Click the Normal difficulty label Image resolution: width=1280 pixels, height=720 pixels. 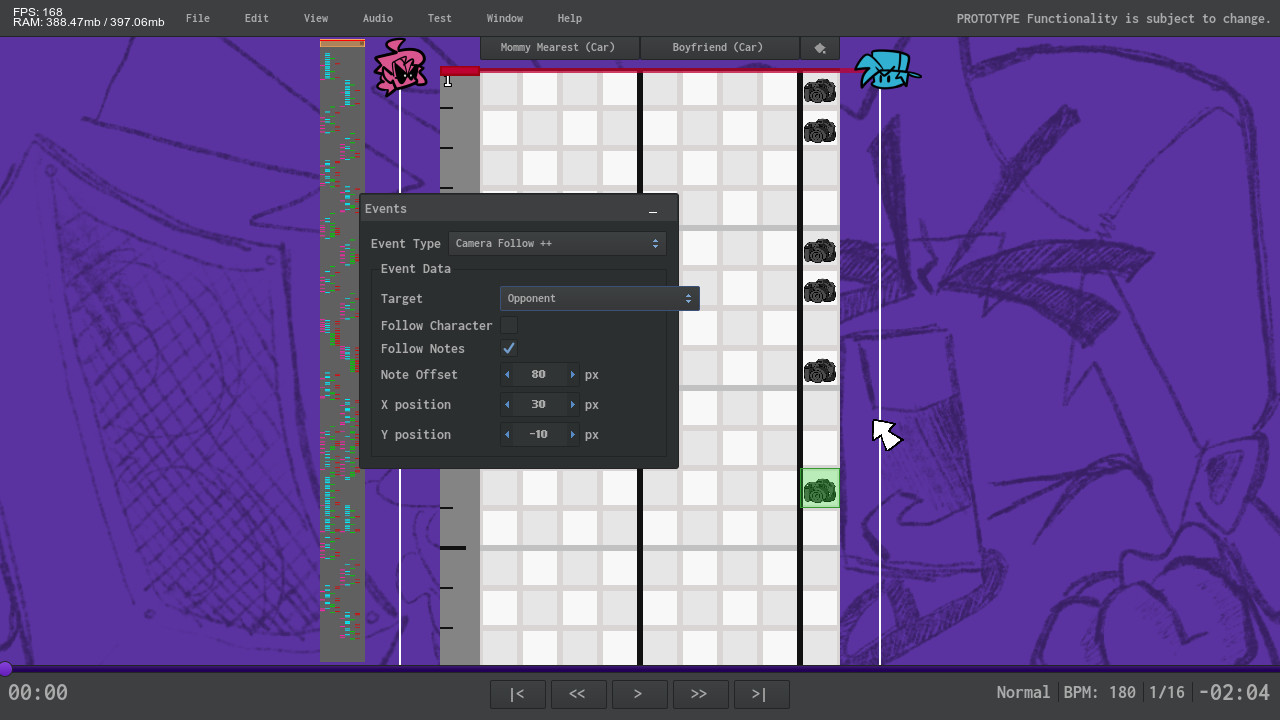1023,692
